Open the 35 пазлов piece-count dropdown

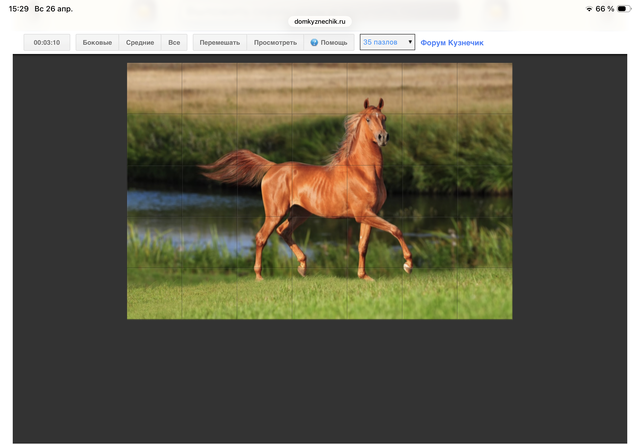coord(386,43)
